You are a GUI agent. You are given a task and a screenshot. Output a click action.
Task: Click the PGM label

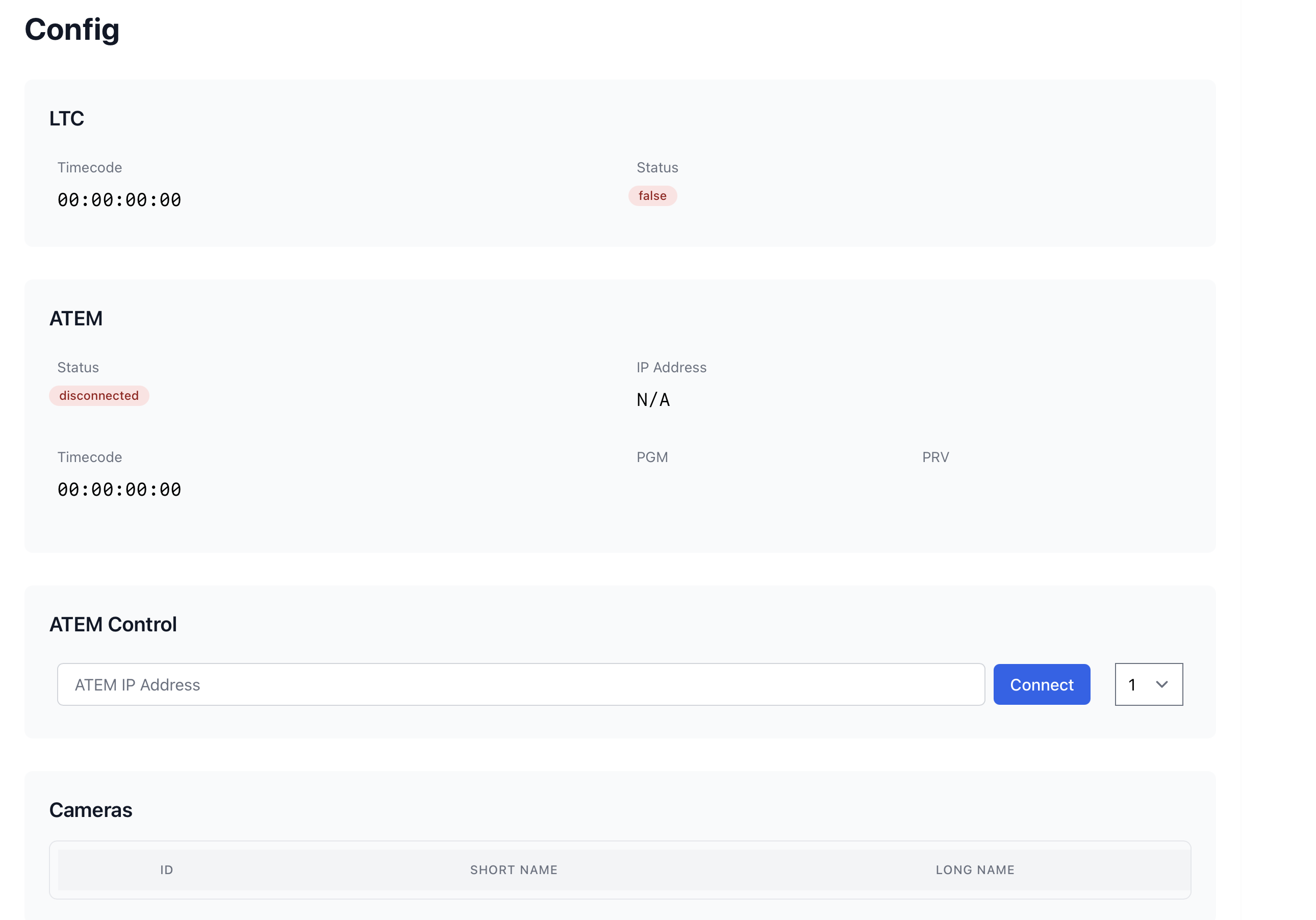pos(652,457)
